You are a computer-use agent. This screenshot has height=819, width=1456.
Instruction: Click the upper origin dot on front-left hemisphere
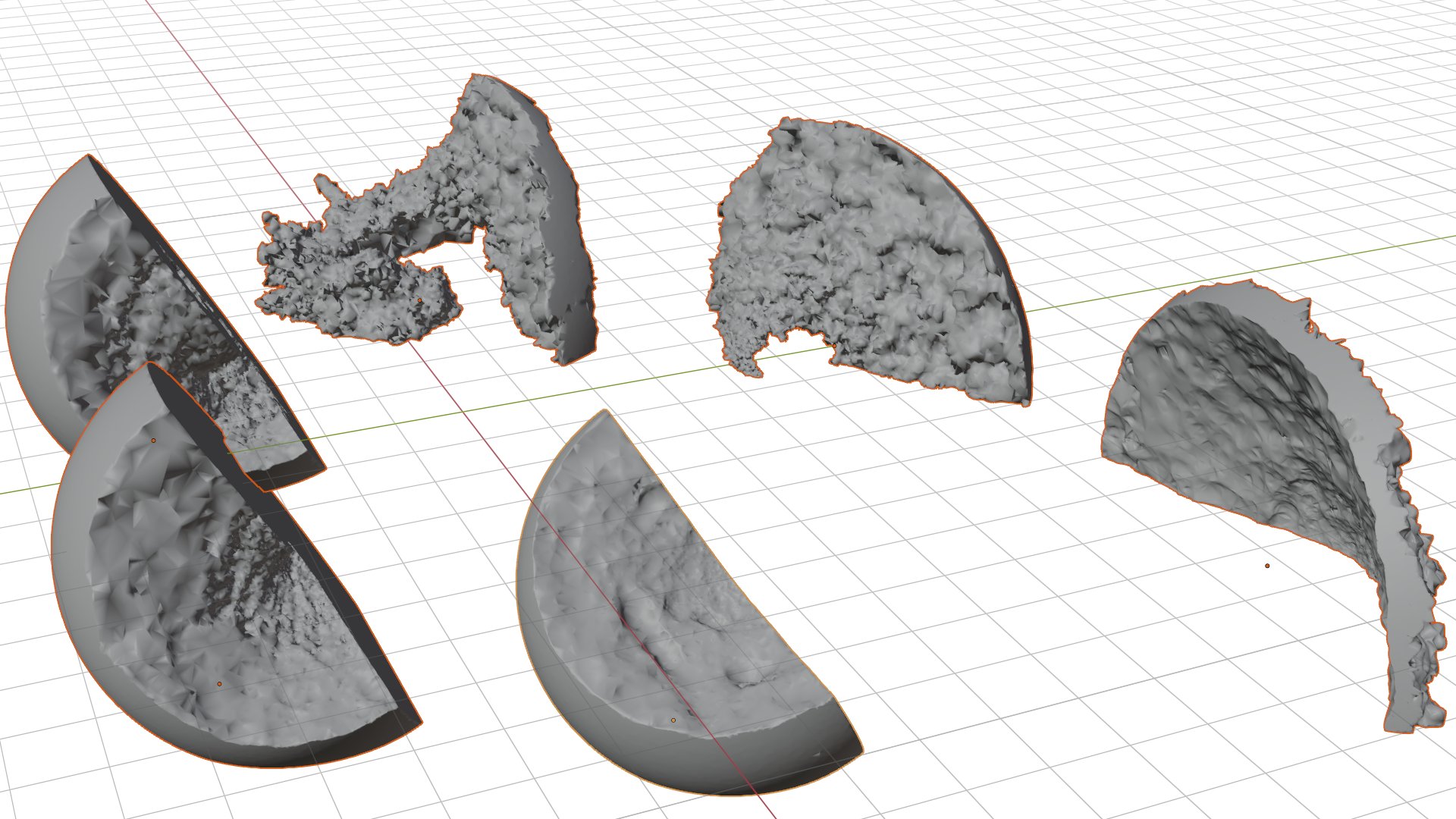coord(153,440)
